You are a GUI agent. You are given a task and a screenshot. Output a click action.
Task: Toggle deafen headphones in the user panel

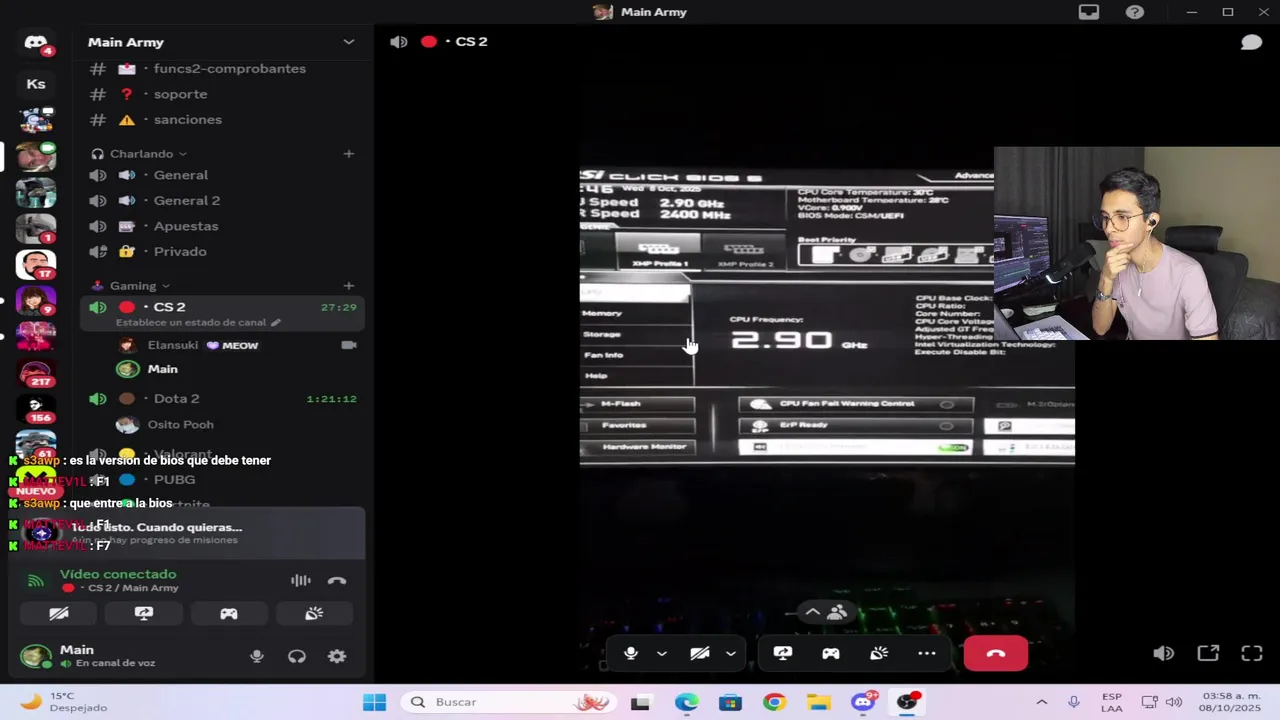(x=297, y=657)
